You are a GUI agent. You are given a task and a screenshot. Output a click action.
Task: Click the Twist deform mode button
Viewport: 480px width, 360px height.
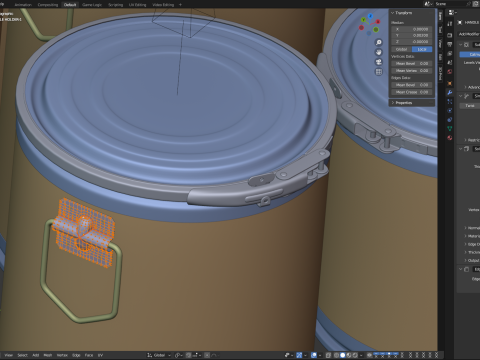[x=470, y=105]
